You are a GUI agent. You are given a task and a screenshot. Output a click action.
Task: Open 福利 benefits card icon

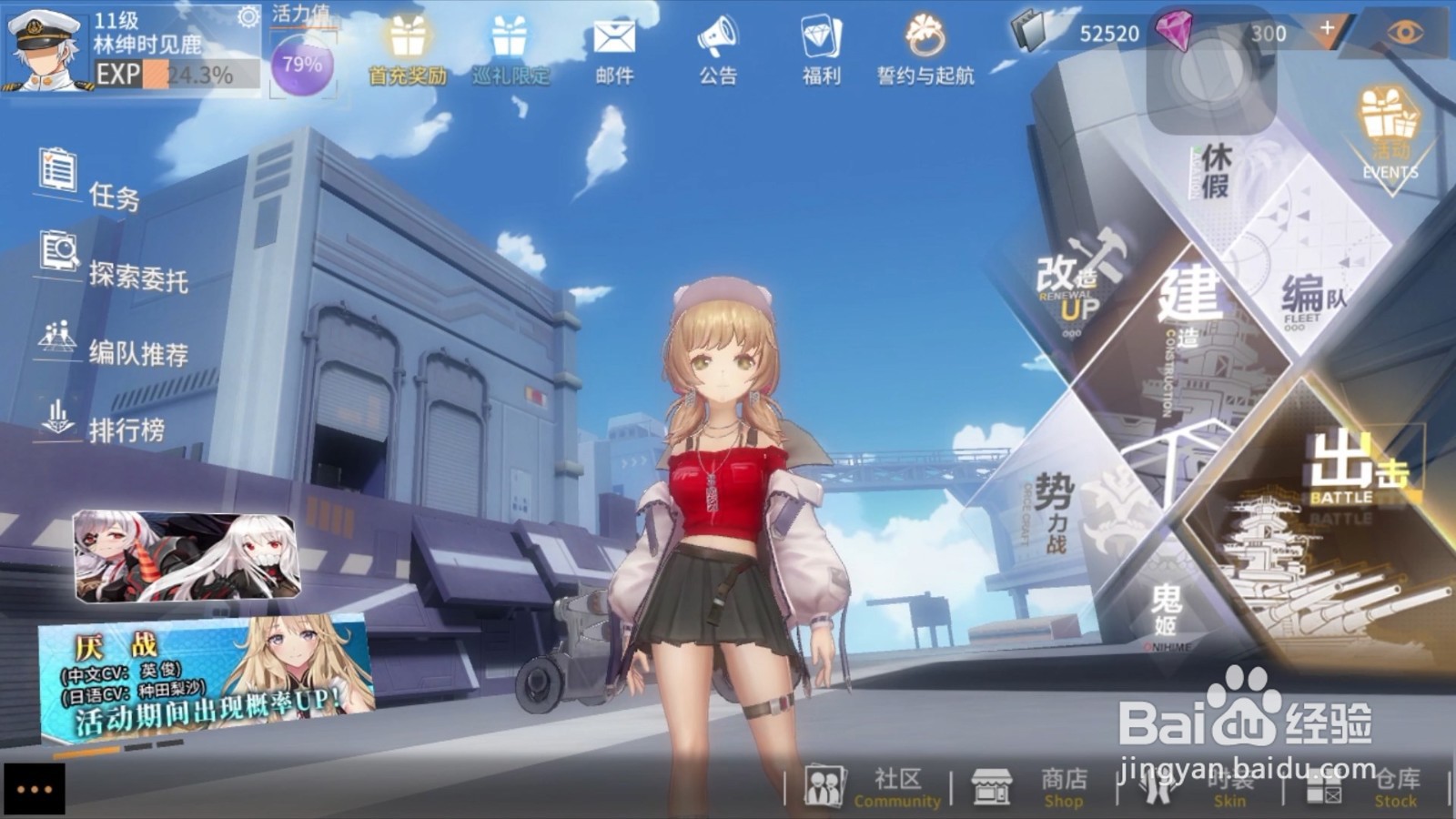[x=821, y=52]
